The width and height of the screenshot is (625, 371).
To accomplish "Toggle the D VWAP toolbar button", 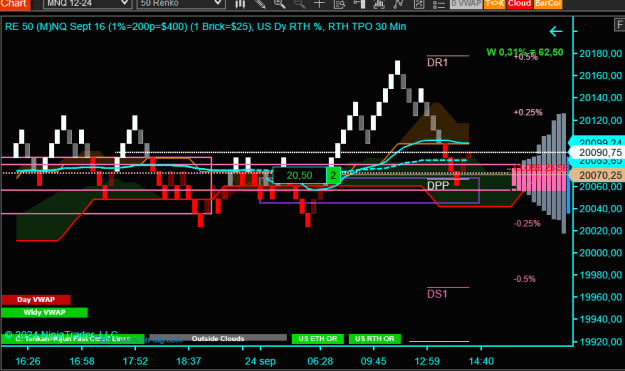I will (466, 4).
